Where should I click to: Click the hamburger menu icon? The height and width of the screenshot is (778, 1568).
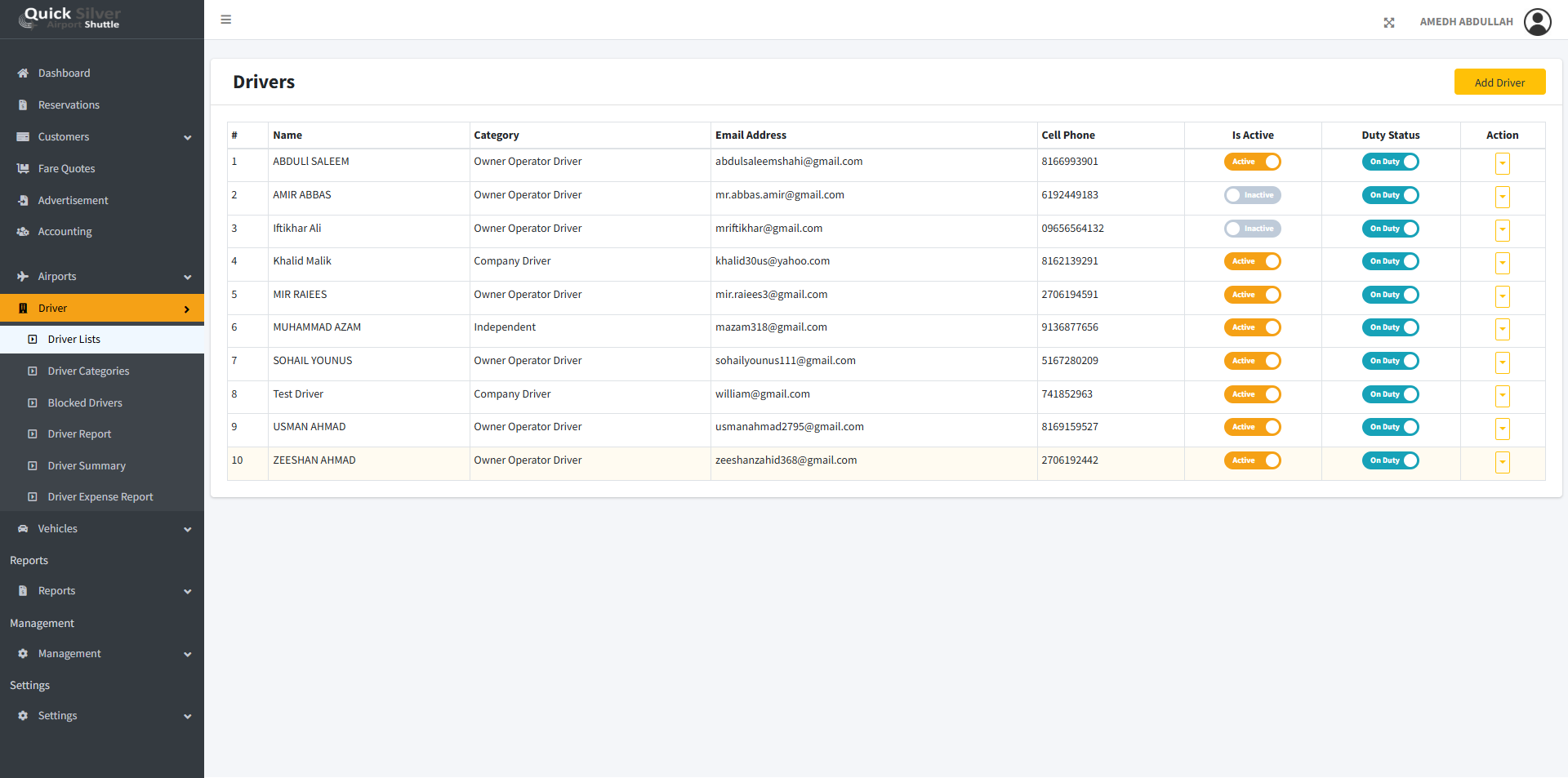[x=226, y=20]
